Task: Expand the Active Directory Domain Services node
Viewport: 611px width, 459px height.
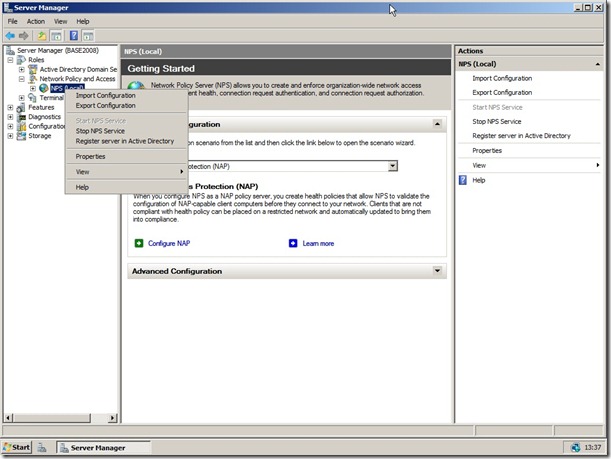Action: pos(22,69)
